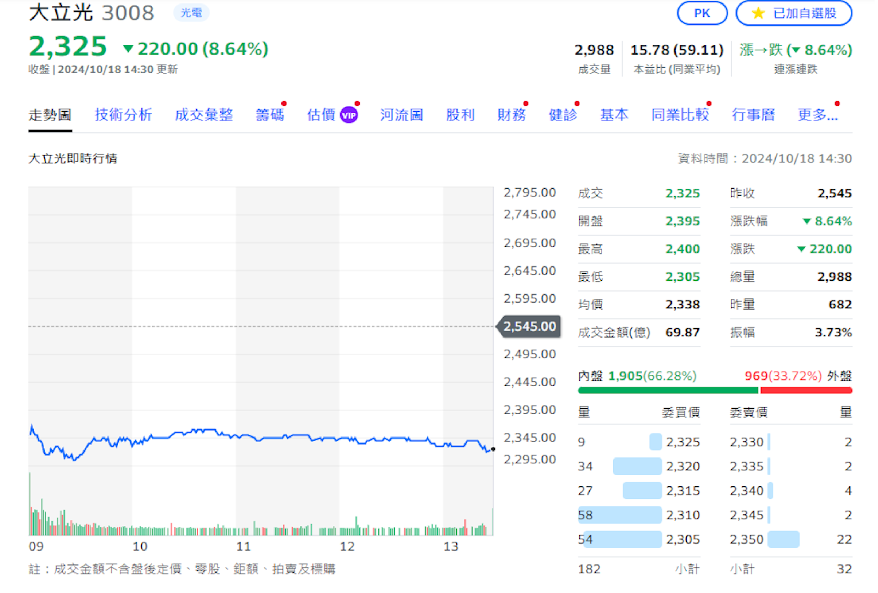Click the bid price 2,320

(683, 466)
